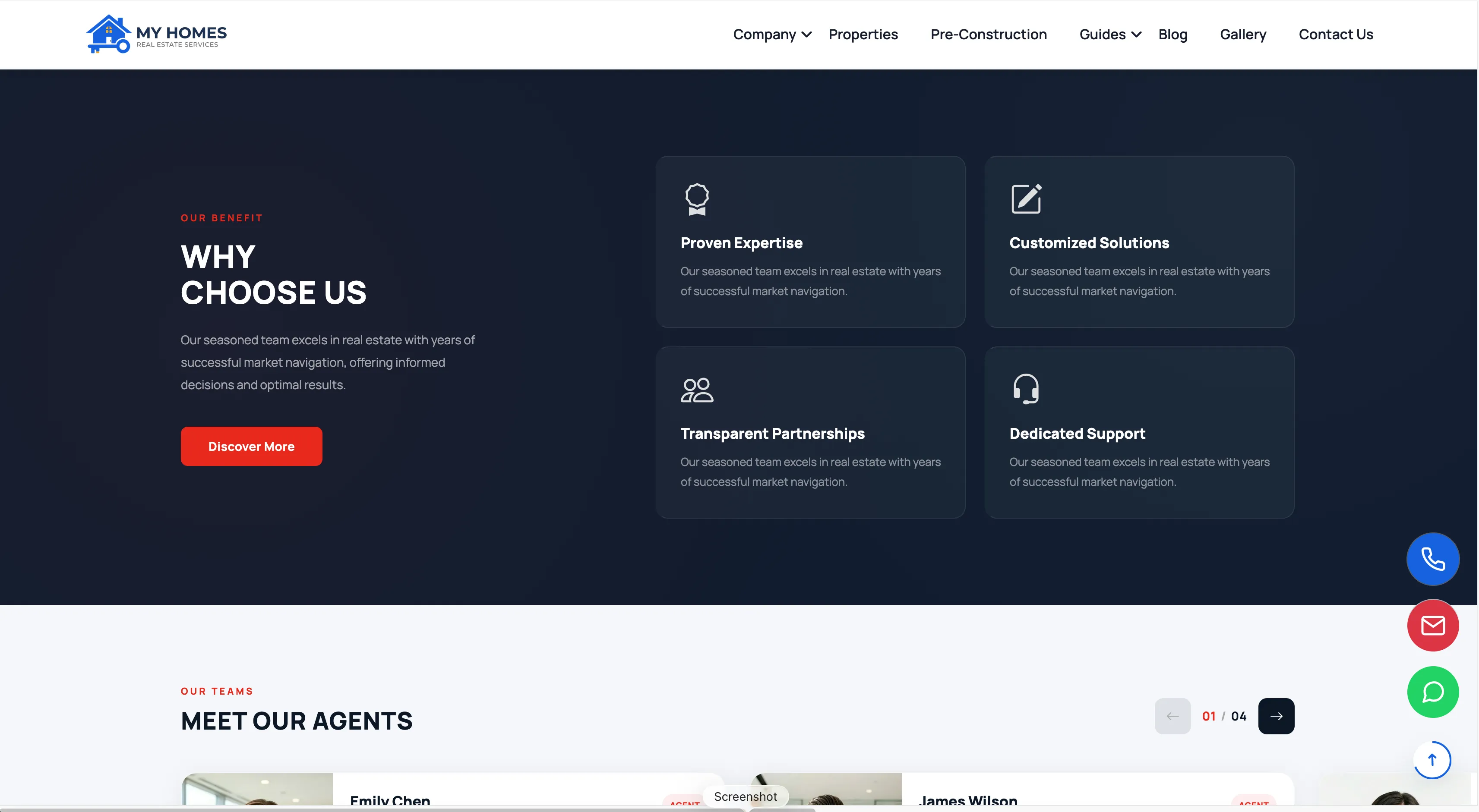Click the Dedicated Support heading
The width and height of the screenshot is (1479, 812).
coord(1077,434)
